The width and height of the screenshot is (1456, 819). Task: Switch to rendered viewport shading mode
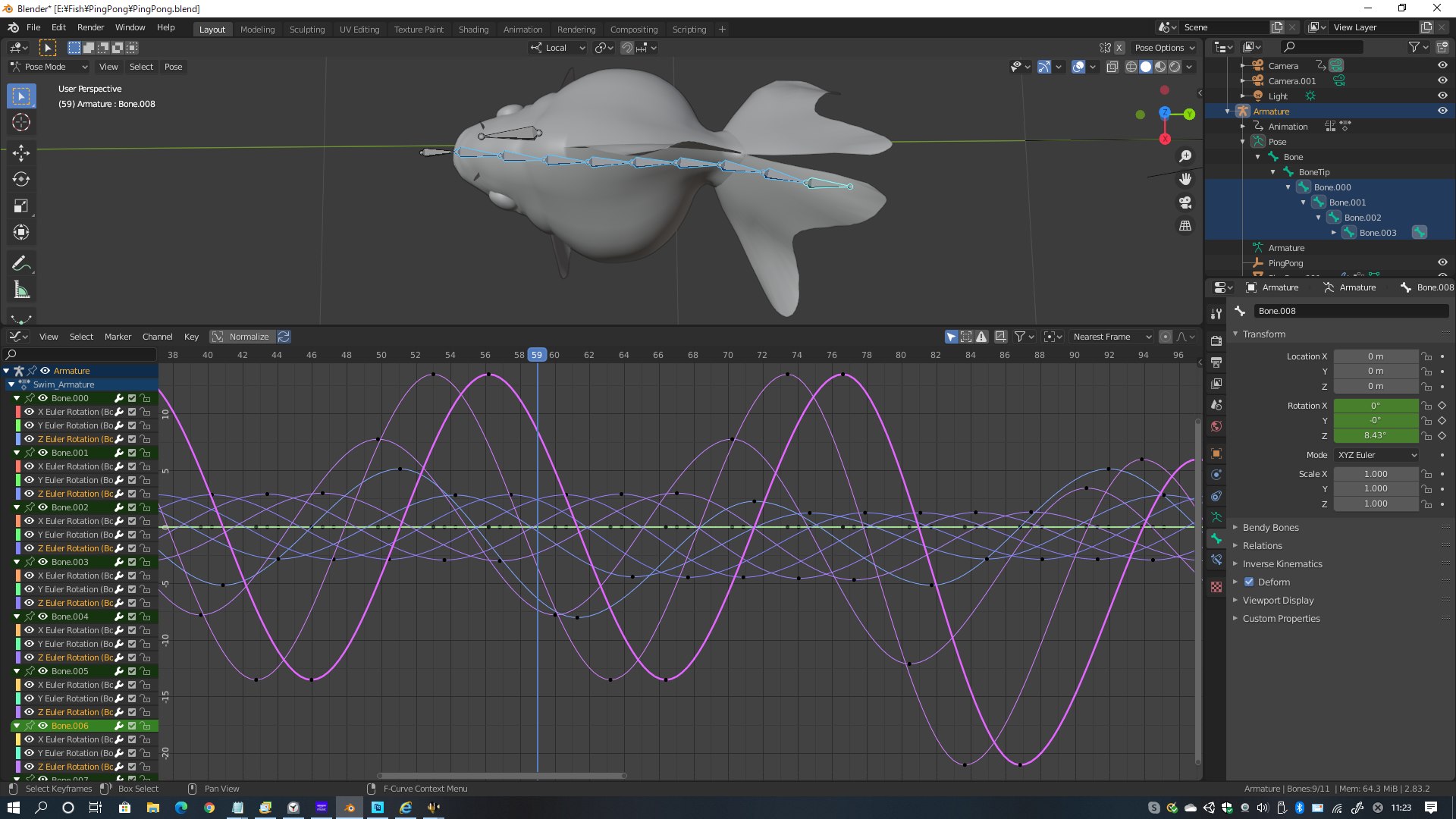tap(1175, 67)
